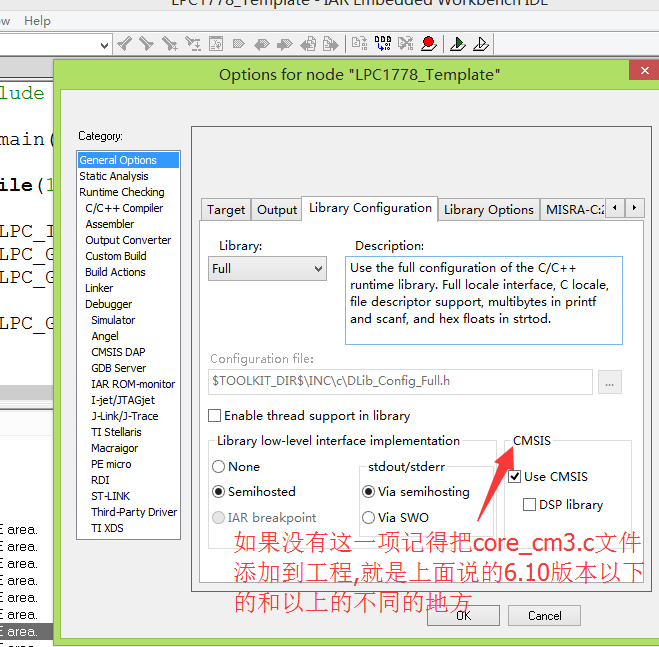Select the Library Configuration tab

[x=370, y=208]
